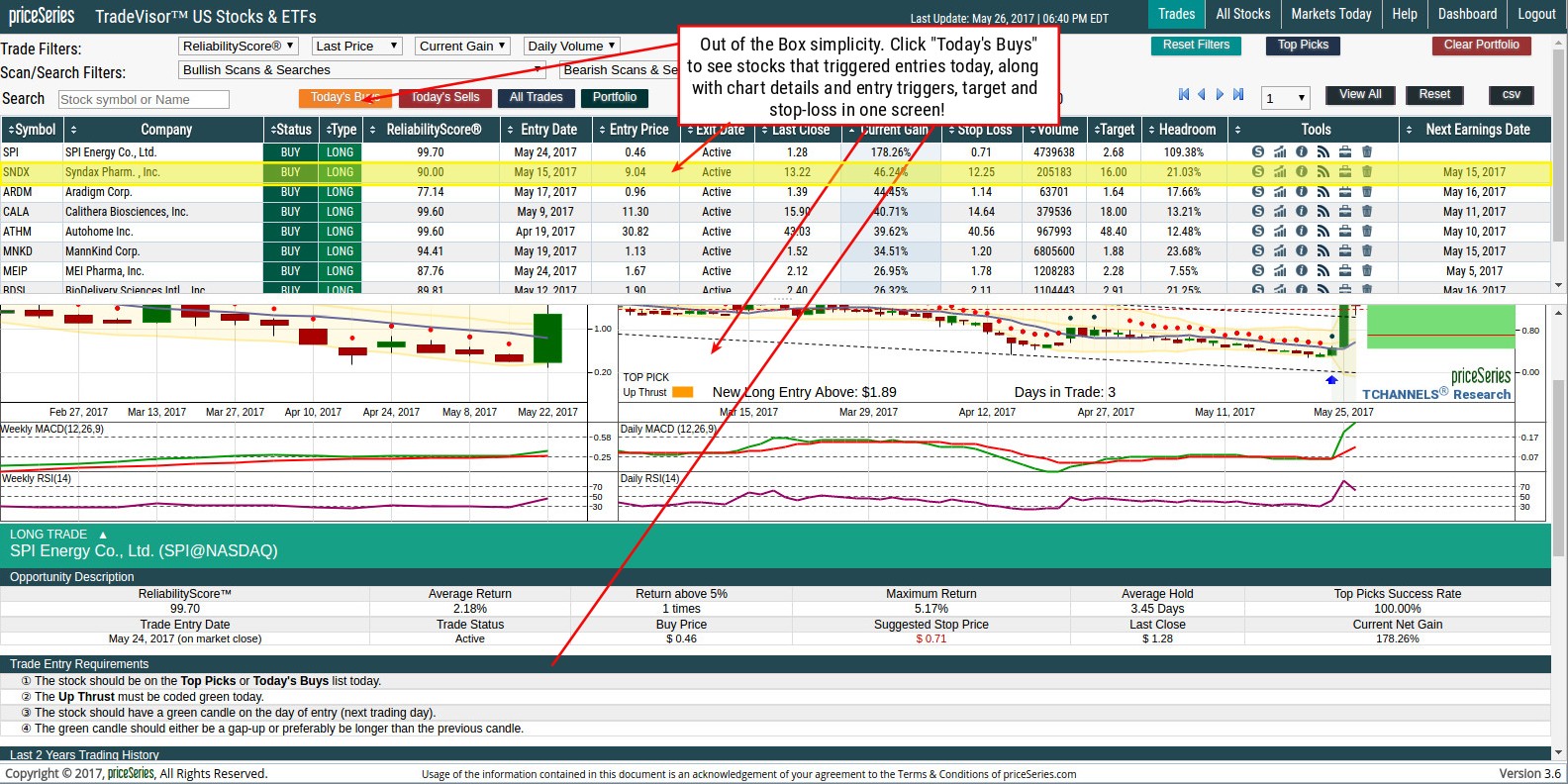The image size is (1568, 784).
Task: Focus the stock symbol search field
Action: coord(144,99)
